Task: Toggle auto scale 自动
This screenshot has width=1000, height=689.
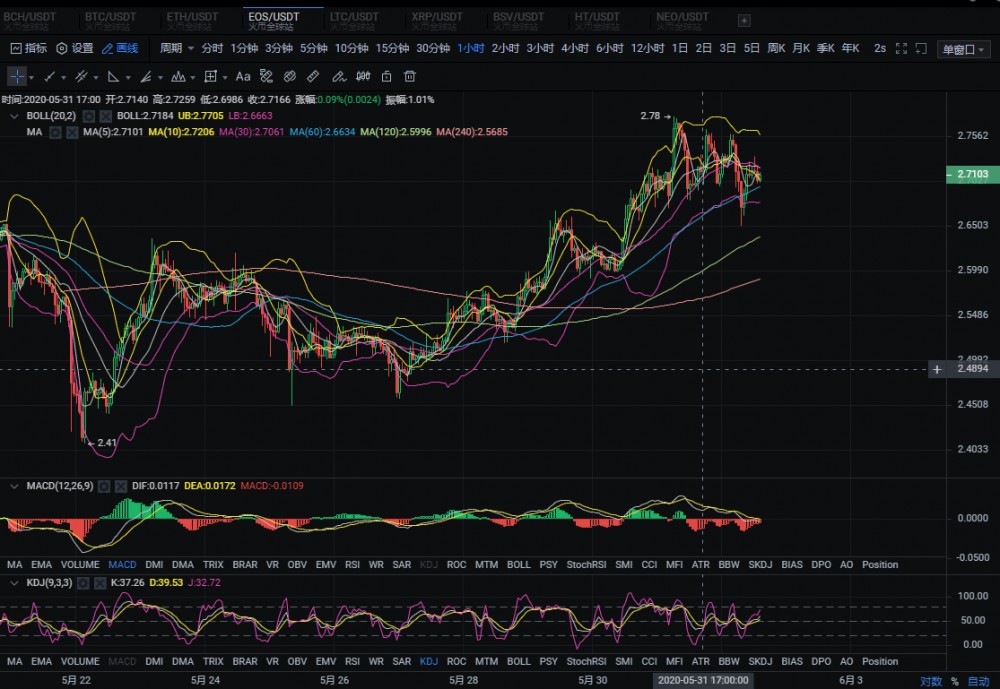Action: click(x=978, y=681)
